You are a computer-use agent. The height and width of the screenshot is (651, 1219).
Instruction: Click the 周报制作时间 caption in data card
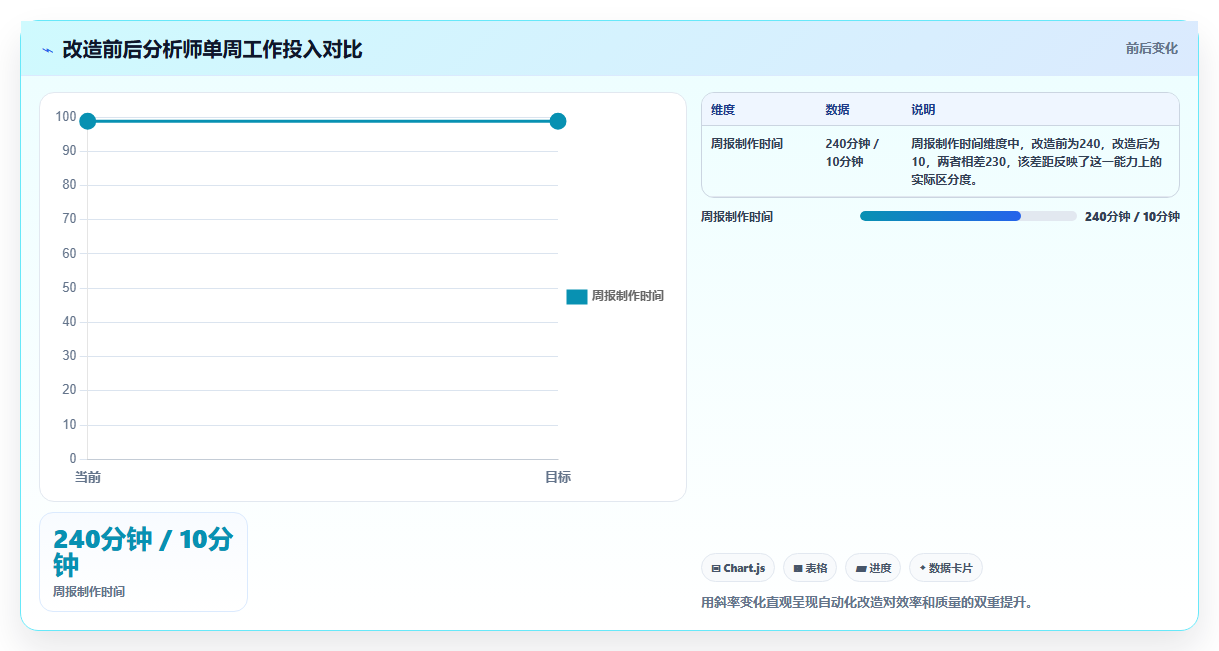pyautogui.click(x=89, y=591)
